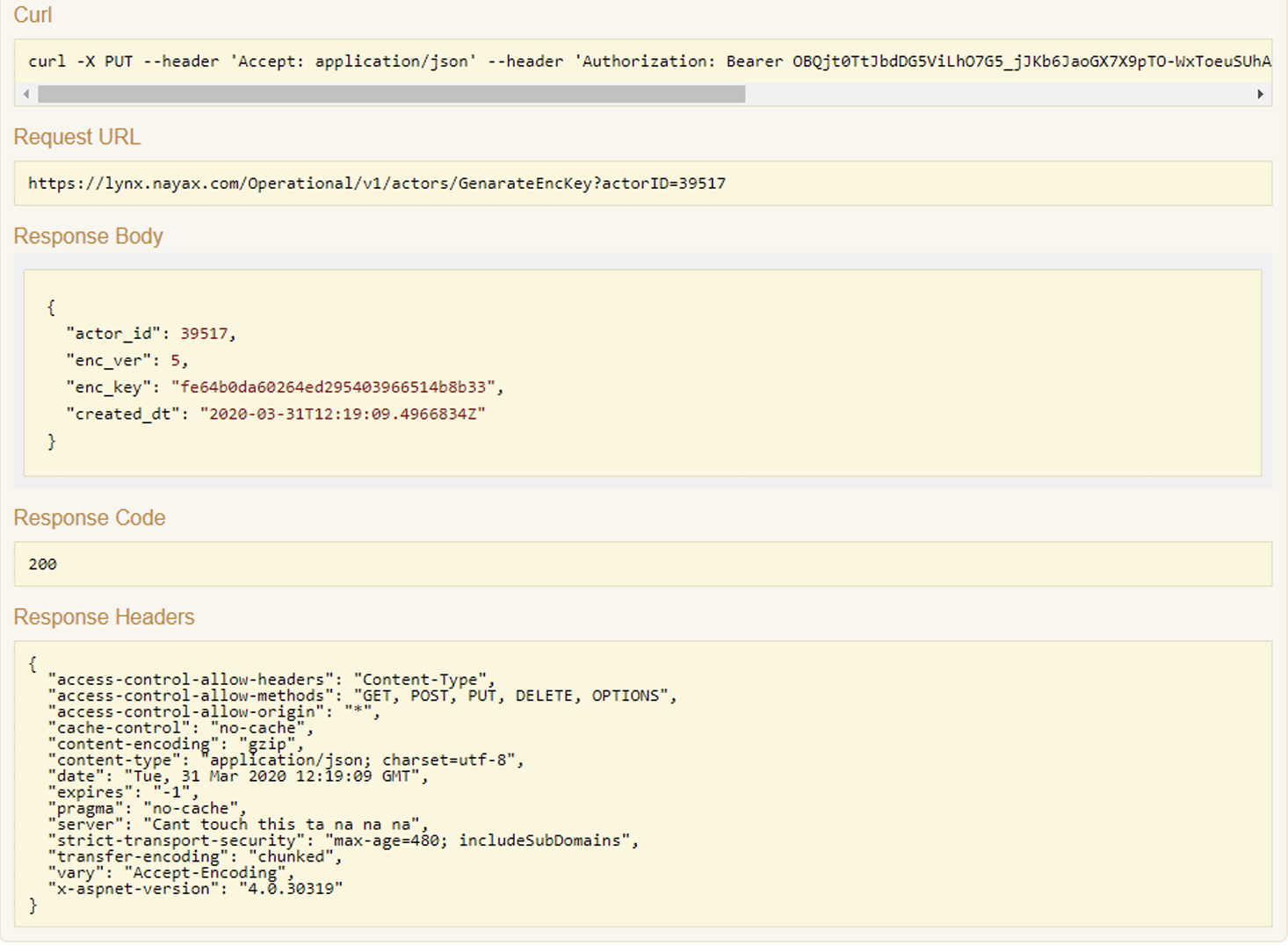Image resolution: width=1288 pixels, height=945 pixels.
Task: Click the pragma no-cache line
Action: pyautogui.click(x=148, y=808)
